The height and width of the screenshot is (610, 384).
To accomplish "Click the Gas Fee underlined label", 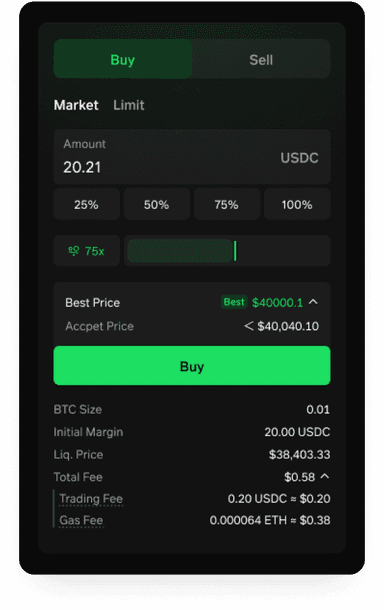I will pos(81,520).
